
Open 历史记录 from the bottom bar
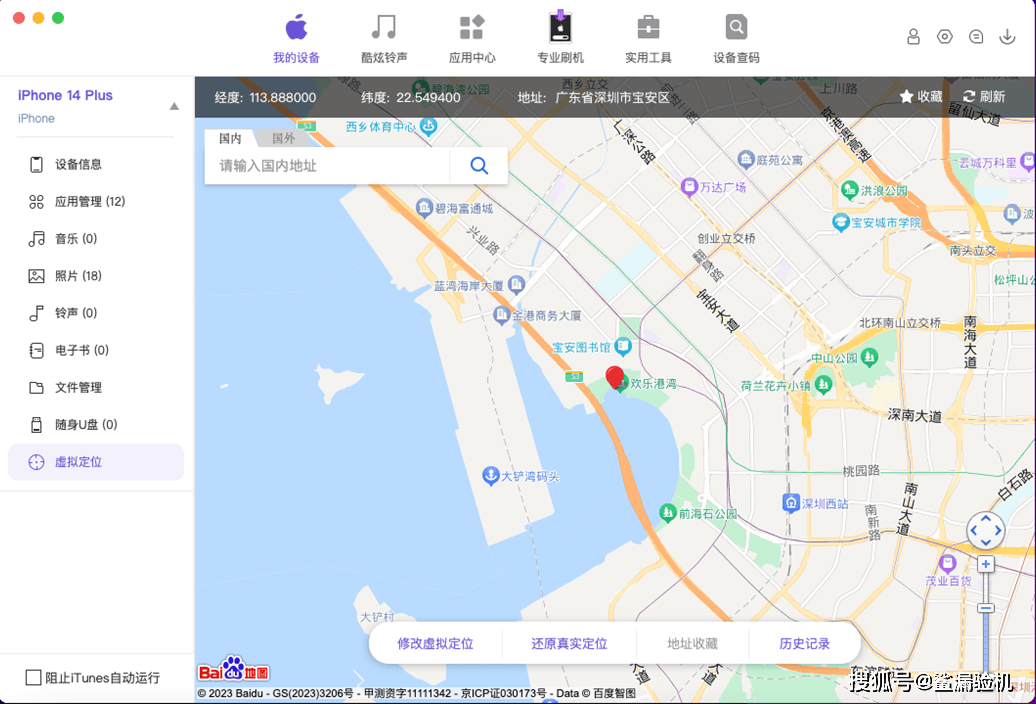click(806, 643)
